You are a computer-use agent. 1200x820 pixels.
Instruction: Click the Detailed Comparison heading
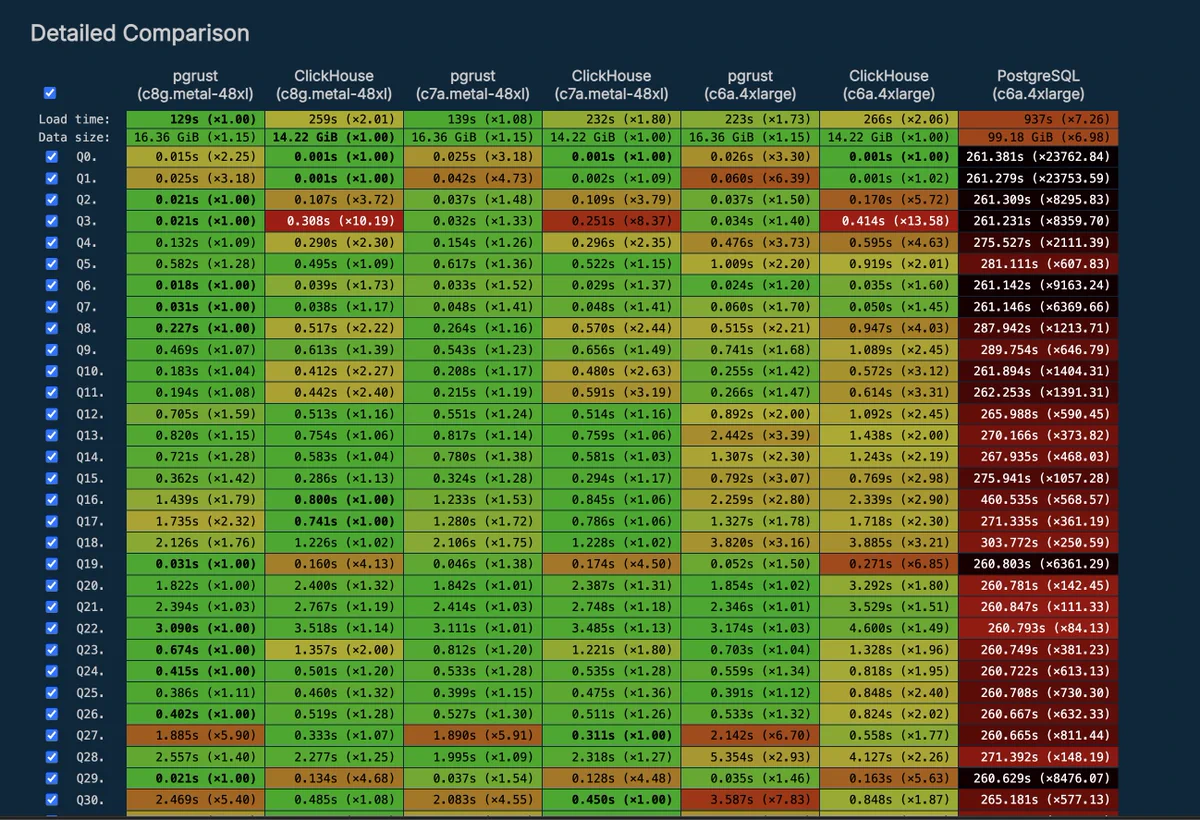[140, 33]
